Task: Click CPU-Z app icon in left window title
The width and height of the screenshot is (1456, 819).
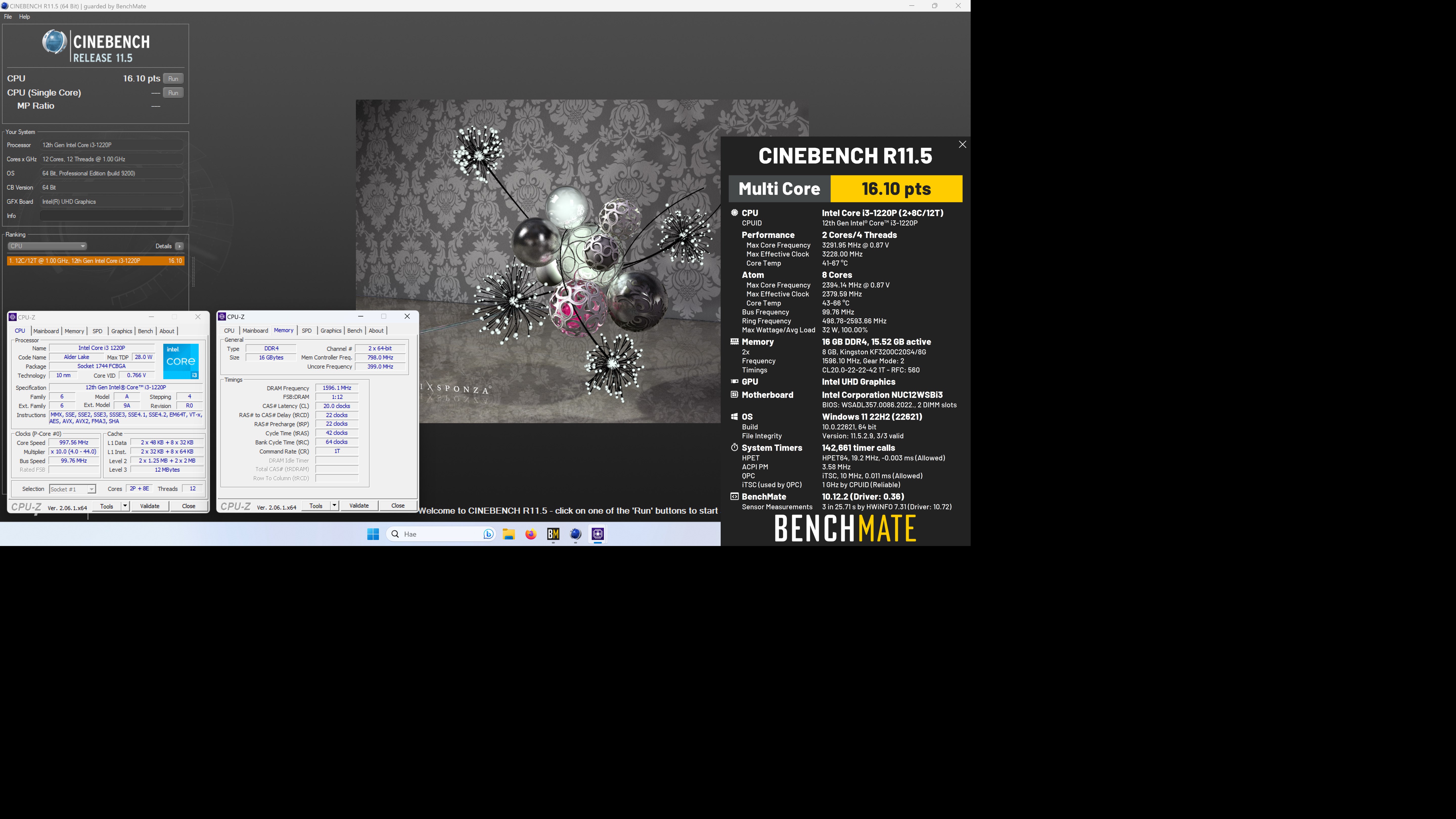Action: (13, 317)
